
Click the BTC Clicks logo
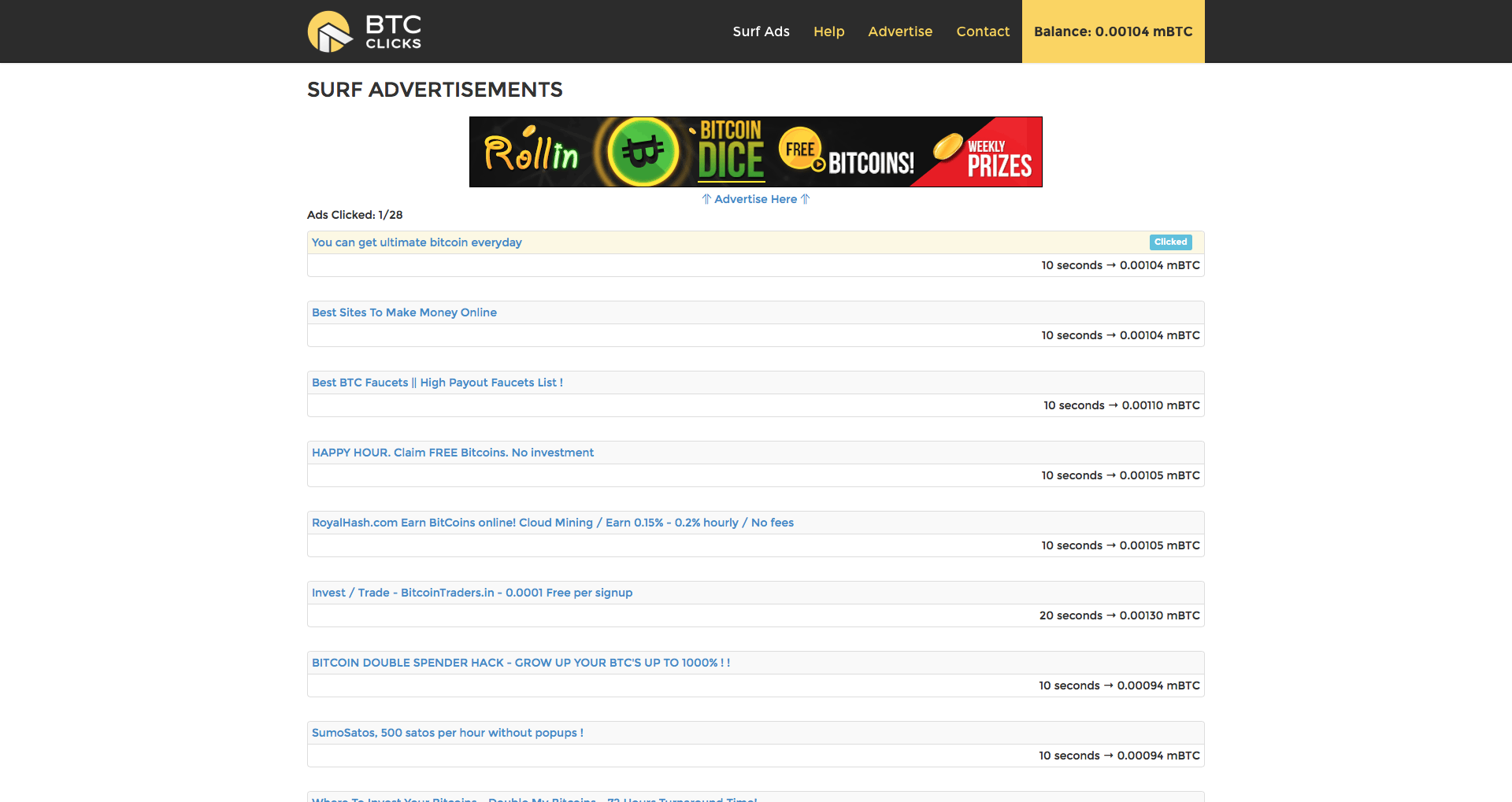[365, 31]
